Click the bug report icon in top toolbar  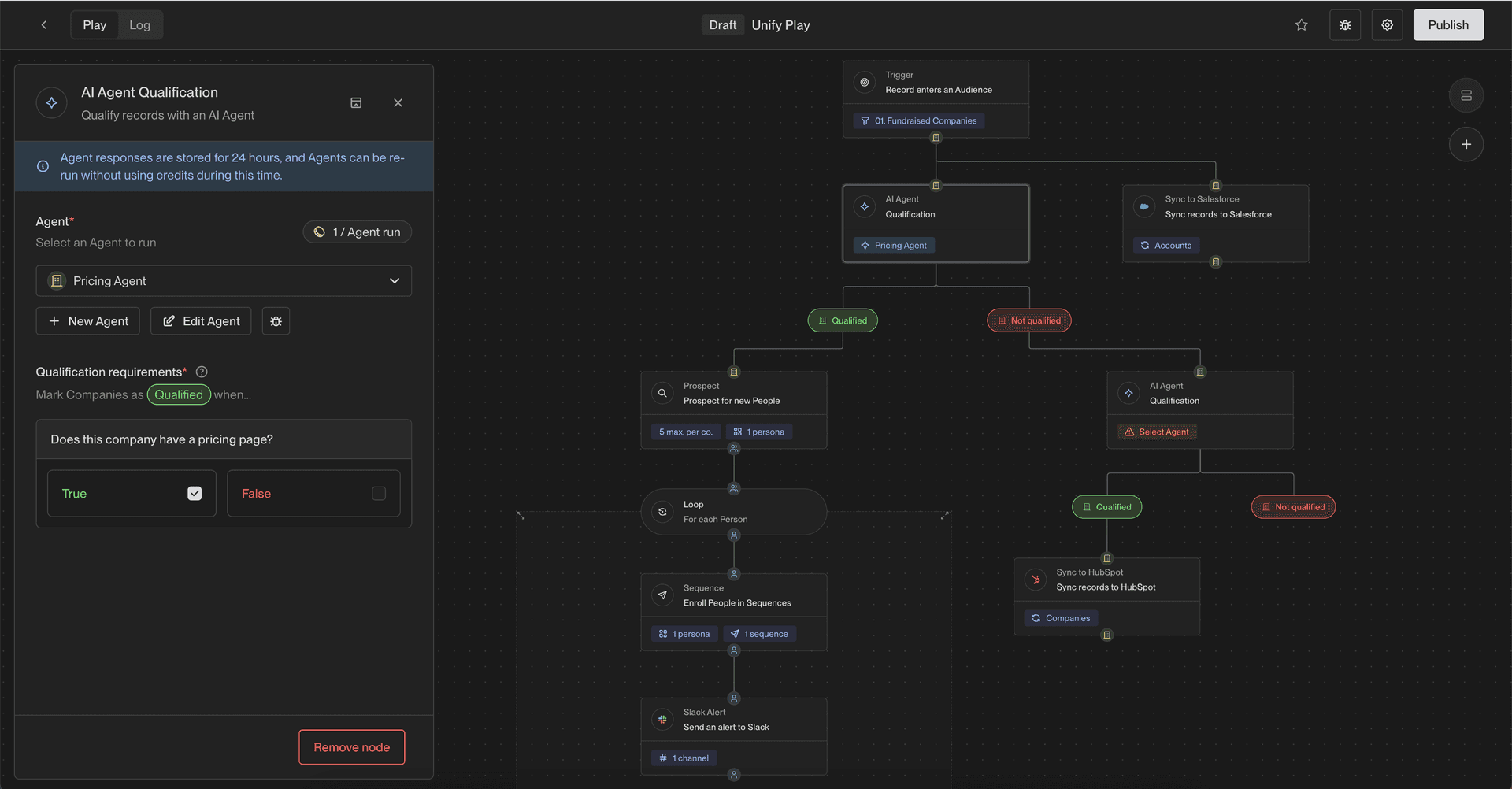(1345, 24)
